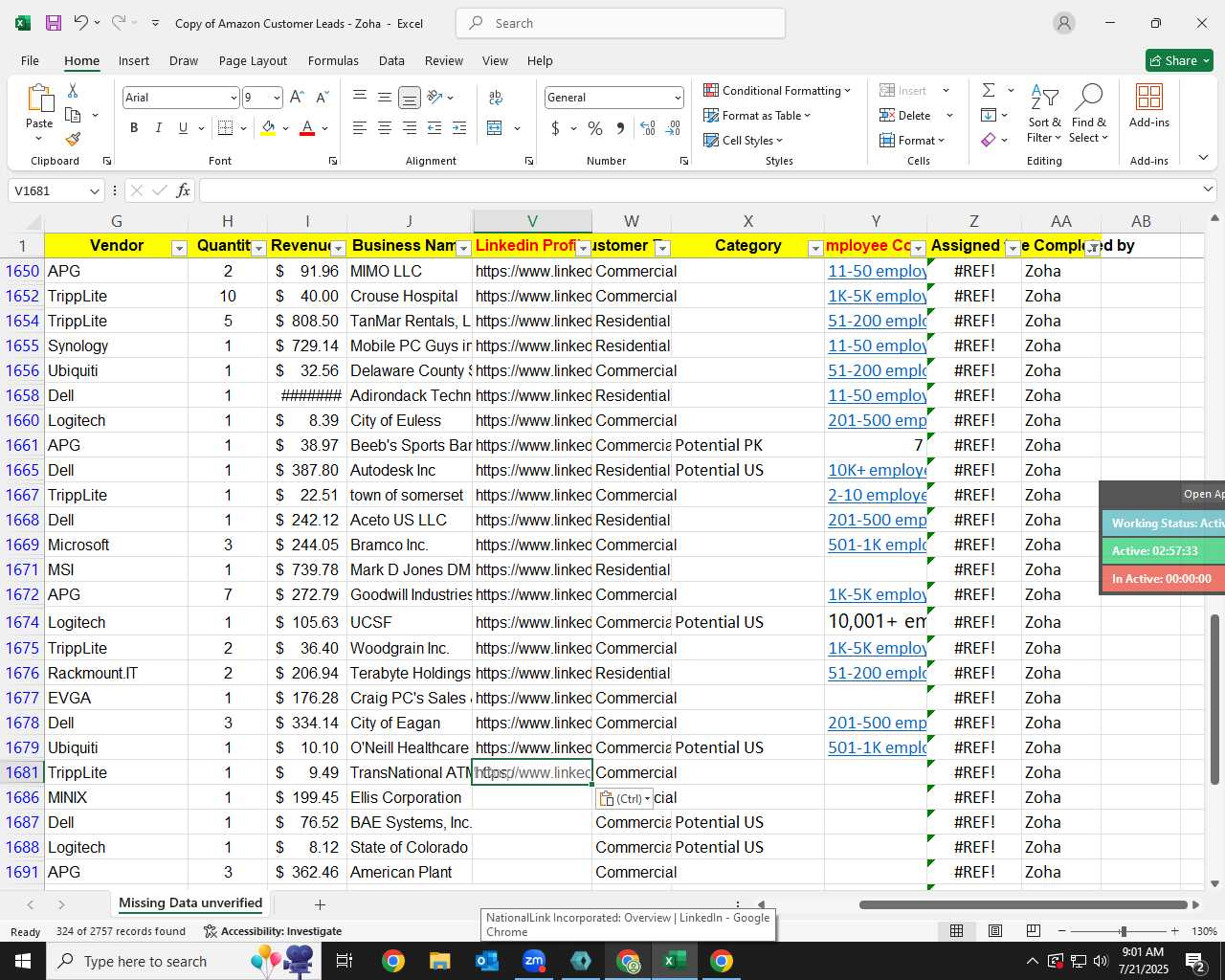The image size is (1225, 980).
Task: Switch to the Formulas tab
Action: click(333, 60)
